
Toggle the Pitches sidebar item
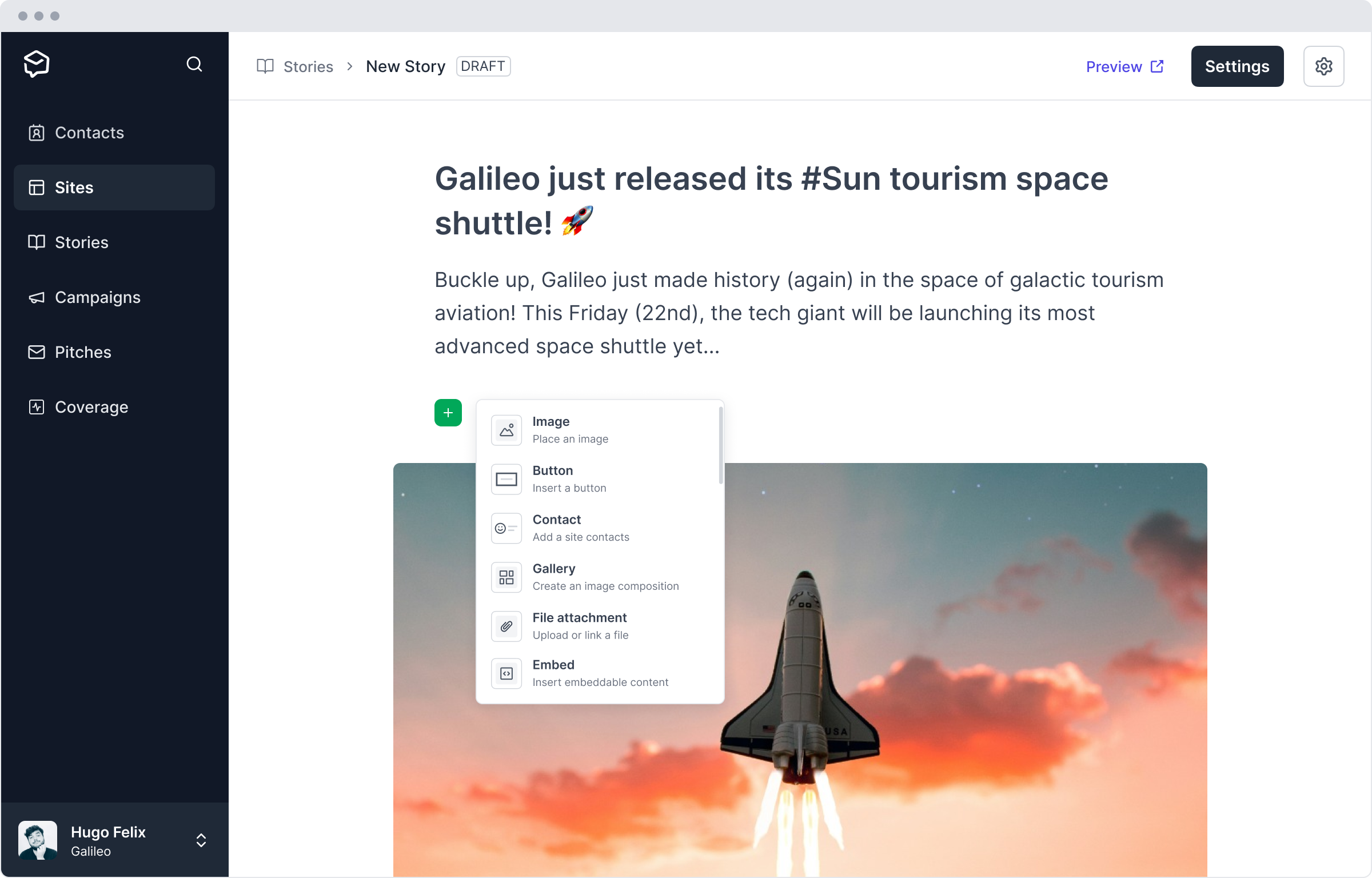[114, 352]
